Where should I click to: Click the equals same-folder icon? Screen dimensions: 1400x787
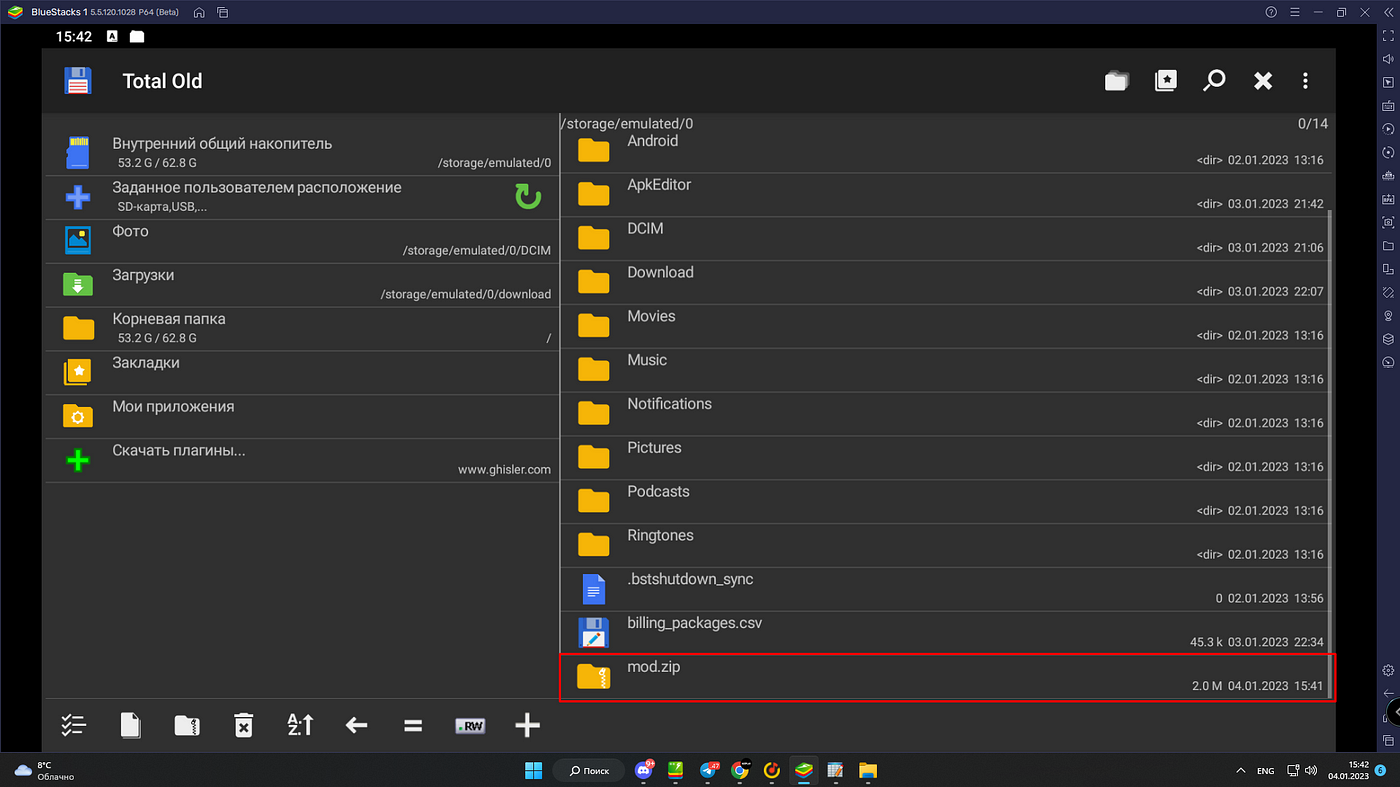point(413,726)
